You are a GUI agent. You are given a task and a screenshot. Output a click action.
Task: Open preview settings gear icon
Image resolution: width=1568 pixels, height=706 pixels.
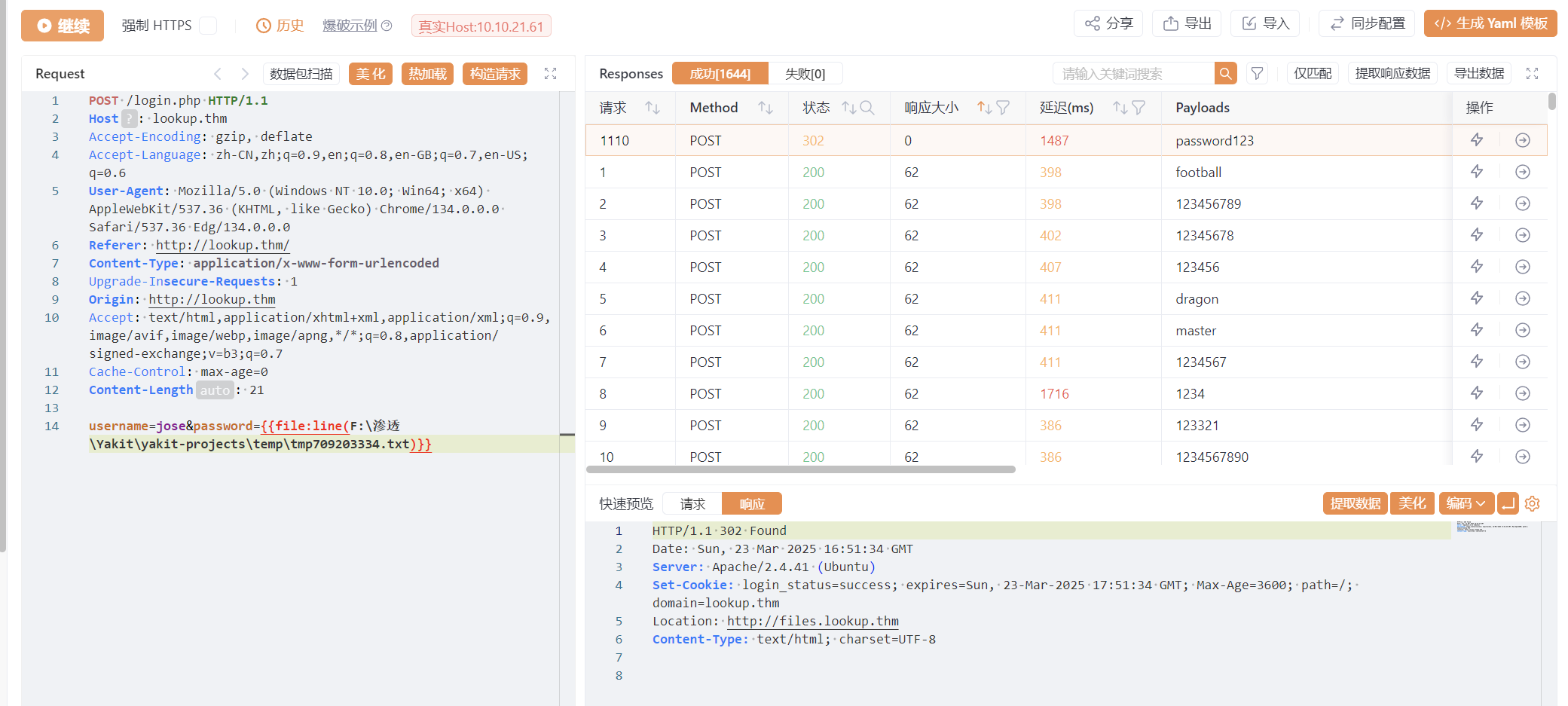point(1533,503)
